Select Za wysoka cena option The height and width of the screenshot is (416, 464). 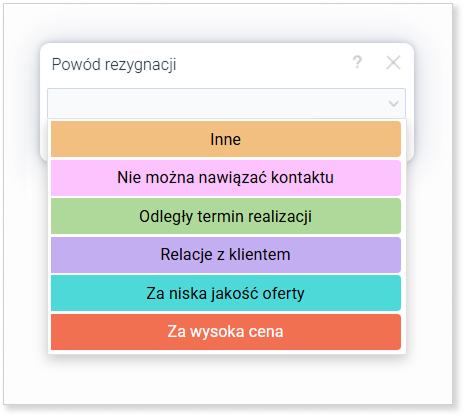[x=226, y=332]
